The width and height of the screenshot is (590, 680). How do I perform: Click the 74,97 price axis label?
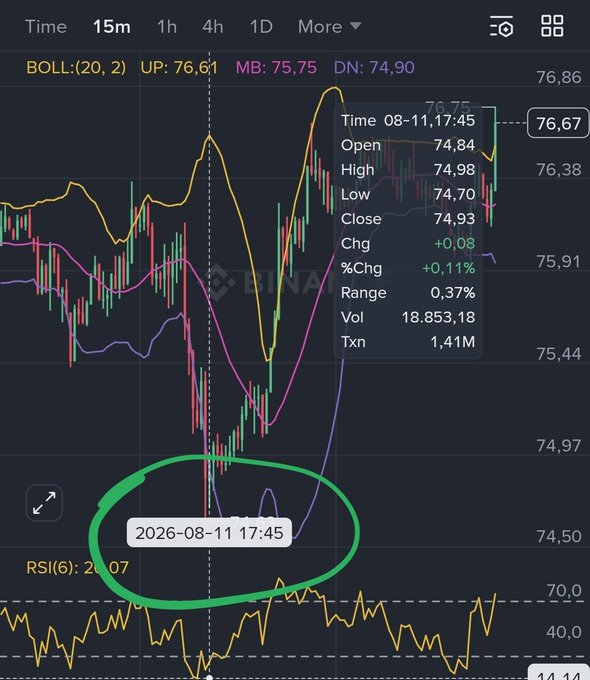tap(558, 446)
